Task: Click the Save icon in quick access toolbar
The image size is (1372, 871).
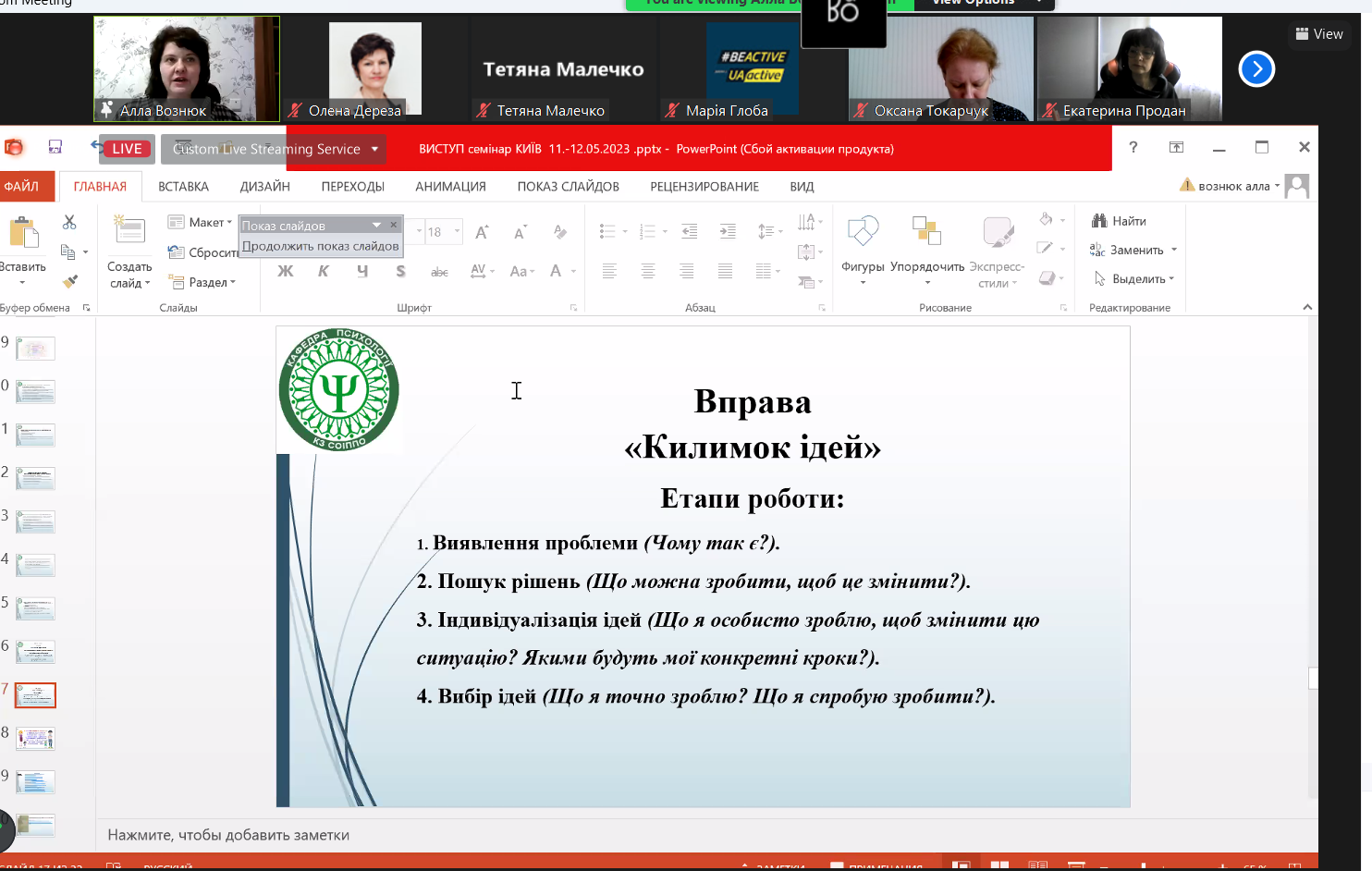Action: (x=55, y=147)
